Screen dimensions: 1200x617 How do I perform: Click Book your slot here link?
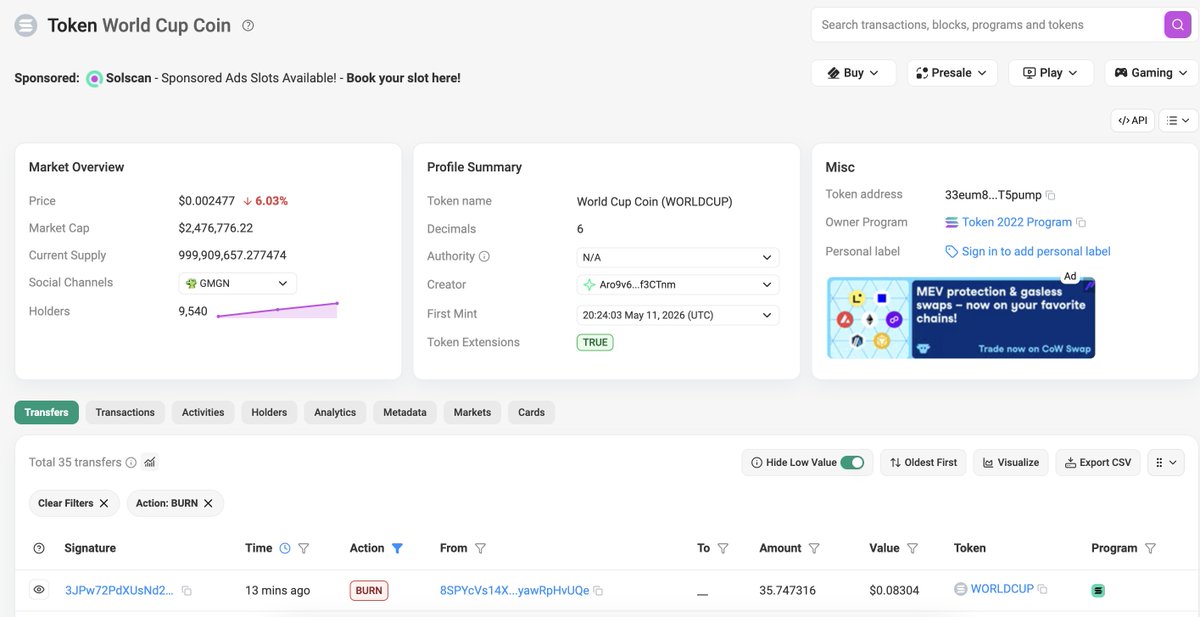(404, 78)
